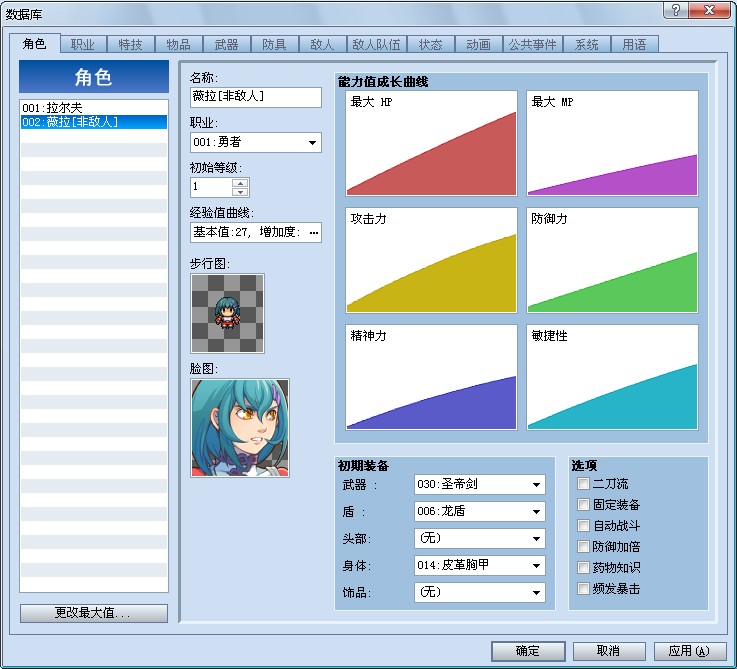Viewport: 737px width, 669px height.
Task: Open the 防具 tab
Action: point(274,45)
